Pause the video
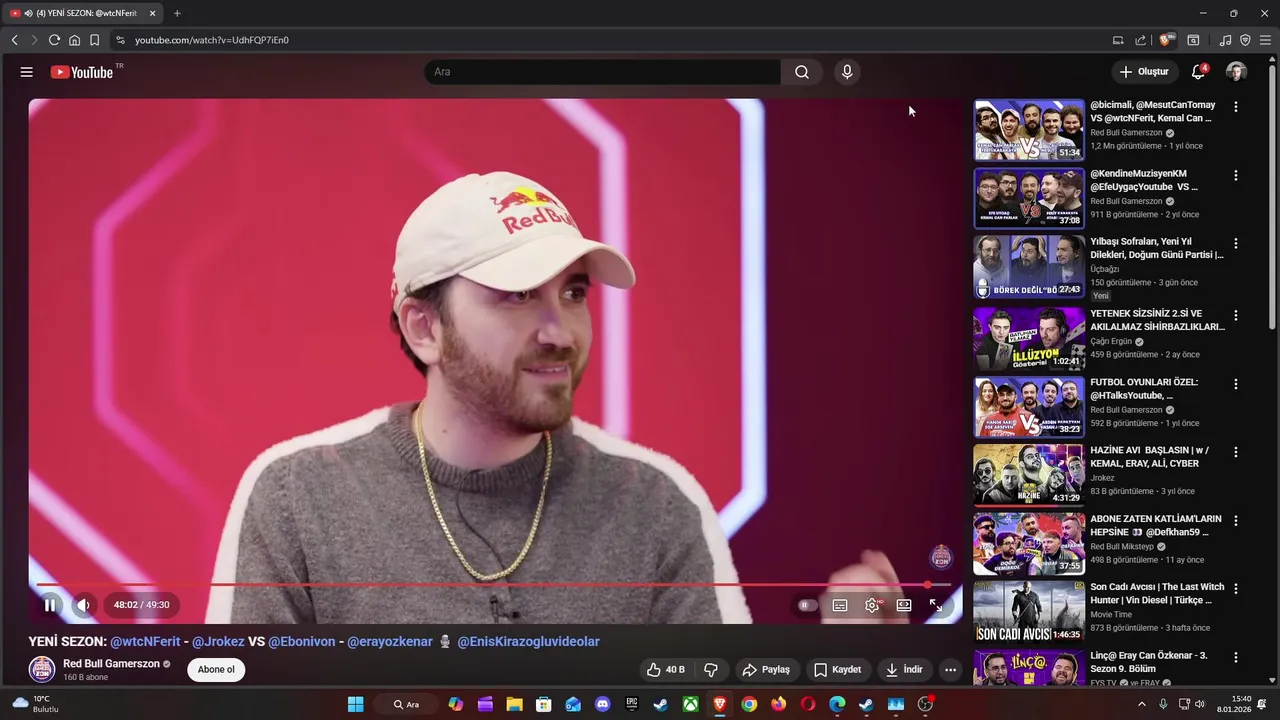The image size is (1280, 720). (x=50, y=605)
